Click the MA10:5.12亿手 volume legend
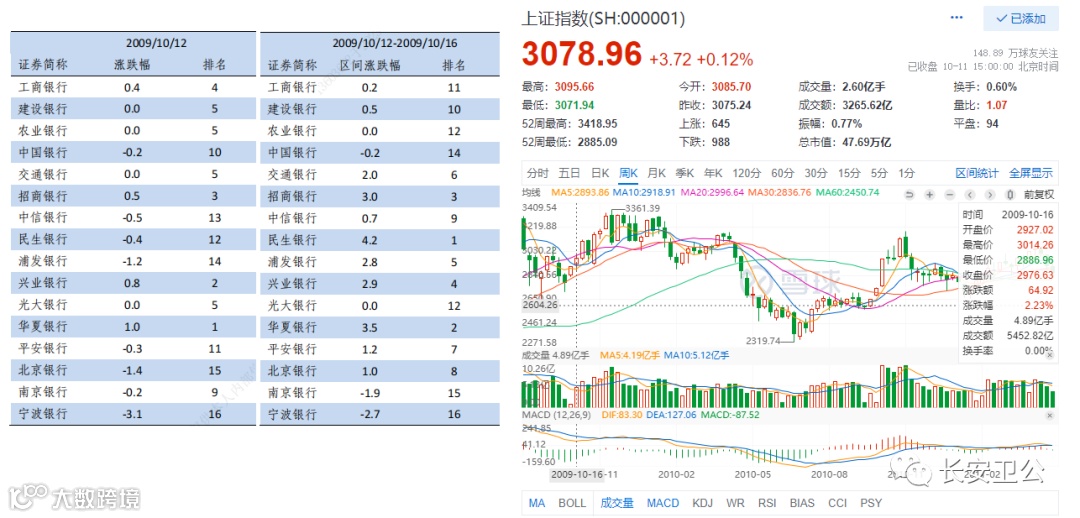1080x518 pixels. click(x=696, y=355)
